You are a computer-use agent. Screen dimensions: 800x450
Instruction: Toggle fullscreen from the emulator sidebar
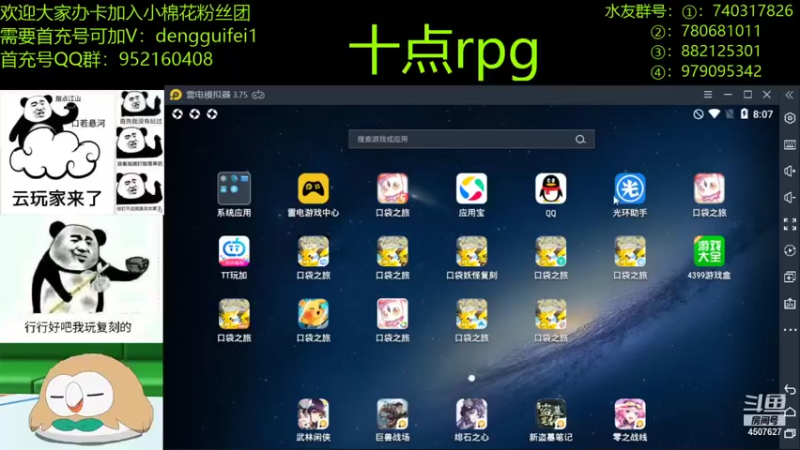point(790,223)
